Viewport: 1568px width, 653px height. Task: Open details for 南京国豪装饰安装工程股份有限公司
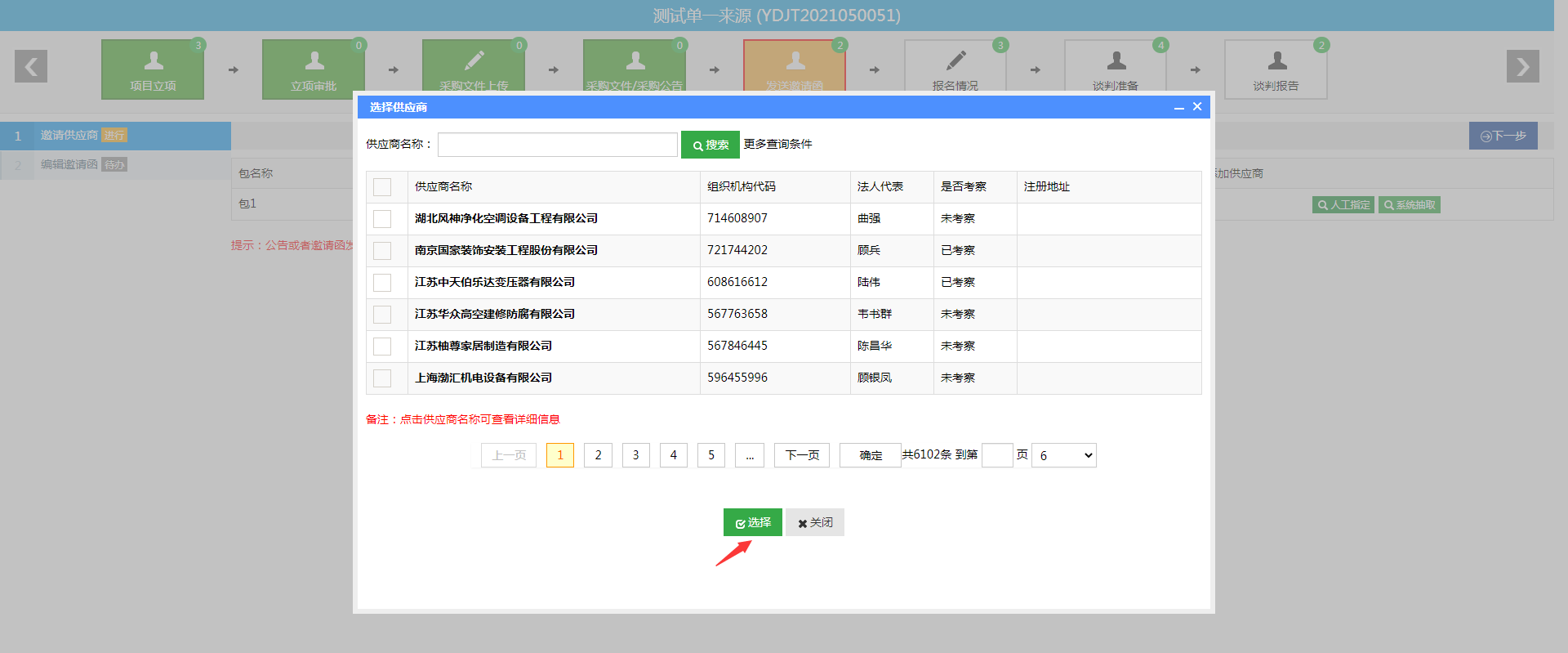(506, 250)
